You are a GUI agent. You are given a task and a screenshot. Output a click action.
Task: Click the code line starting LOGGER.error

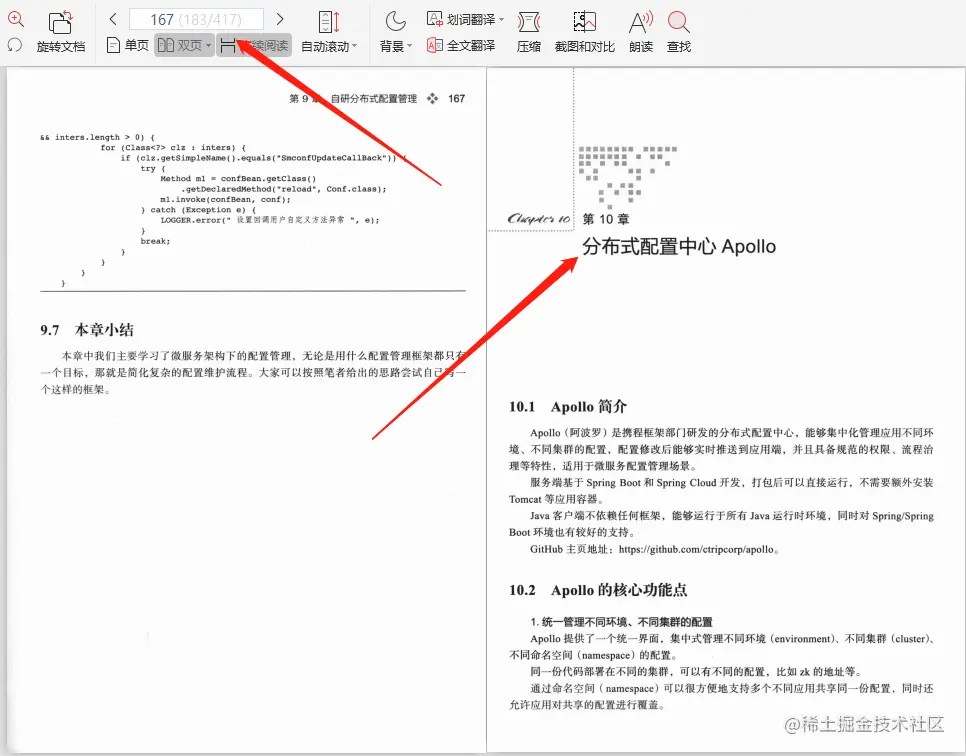270,220
